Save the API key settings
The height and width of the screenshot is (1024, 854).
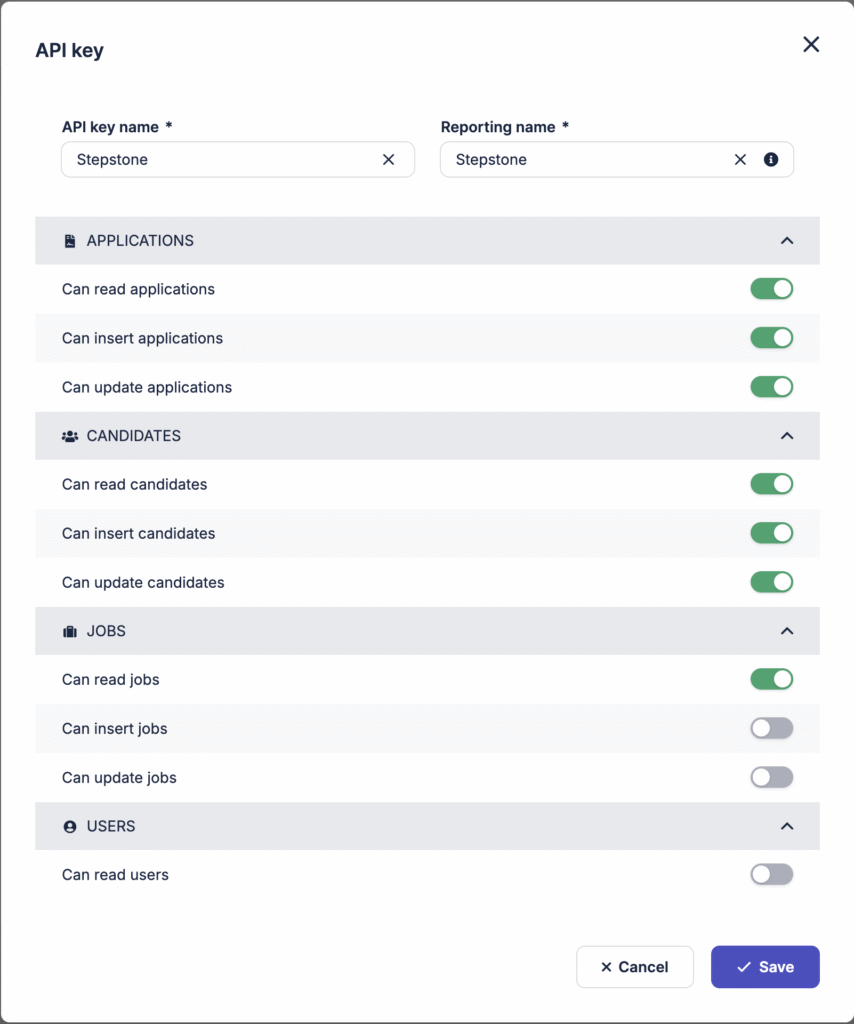coord(765,967)
